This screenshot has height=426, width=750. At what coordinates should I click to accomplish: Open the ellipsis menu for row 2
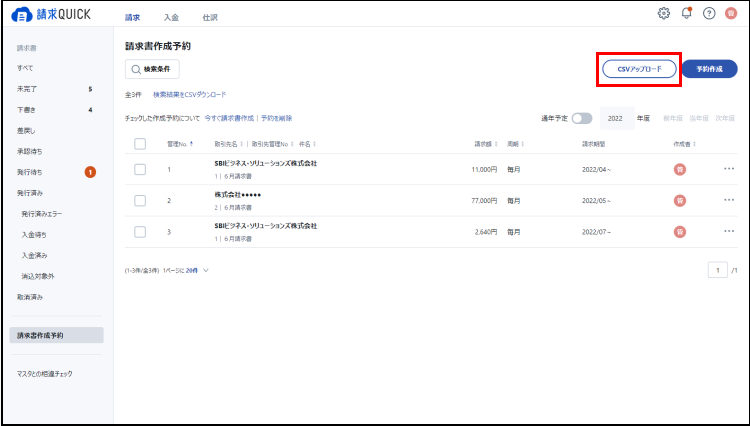(728, 200)
